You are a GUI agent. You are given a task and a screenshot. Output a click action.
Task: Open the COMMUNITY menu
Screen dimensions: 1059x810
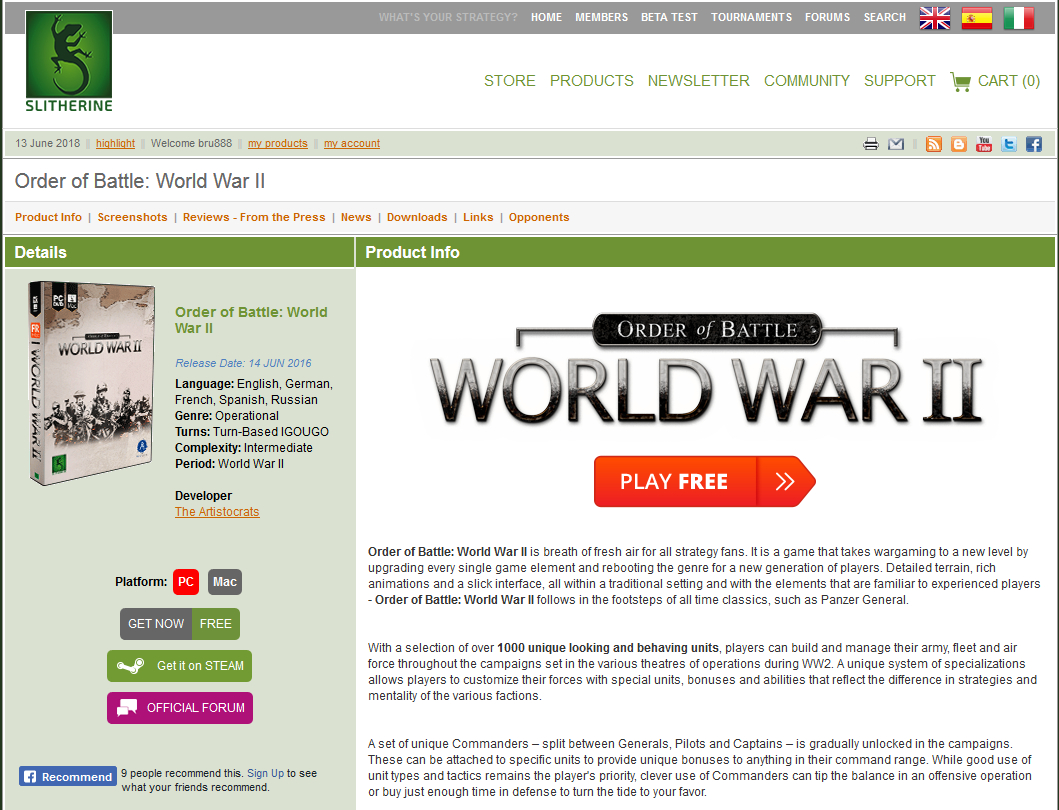point(806,81)
